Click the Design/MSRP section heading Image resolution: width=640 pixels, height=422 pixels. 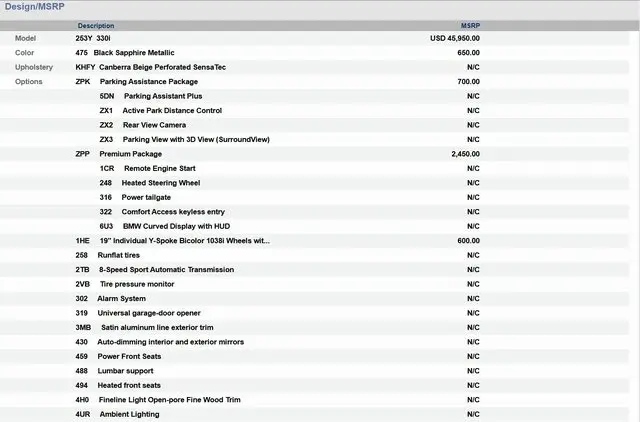pyautogui.click(x=34, y=7)
